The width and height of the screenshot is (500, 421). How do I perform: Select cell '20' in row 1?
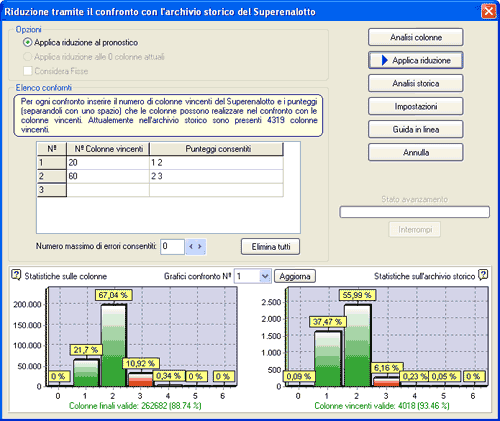108,163
